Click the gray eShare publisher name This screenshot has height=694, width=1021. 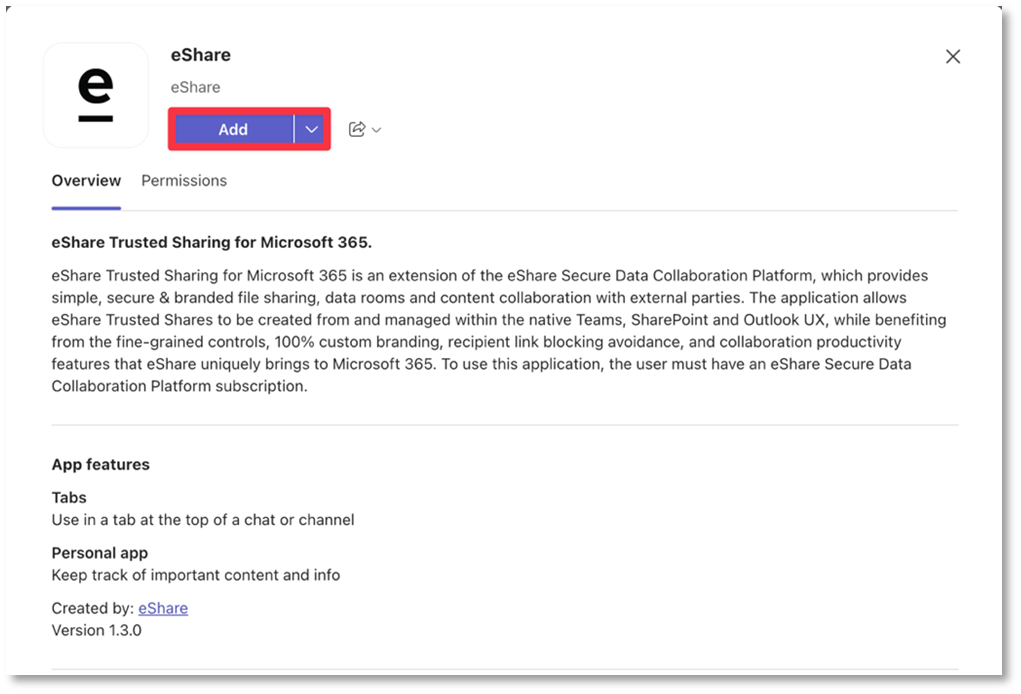pos(195,87)
